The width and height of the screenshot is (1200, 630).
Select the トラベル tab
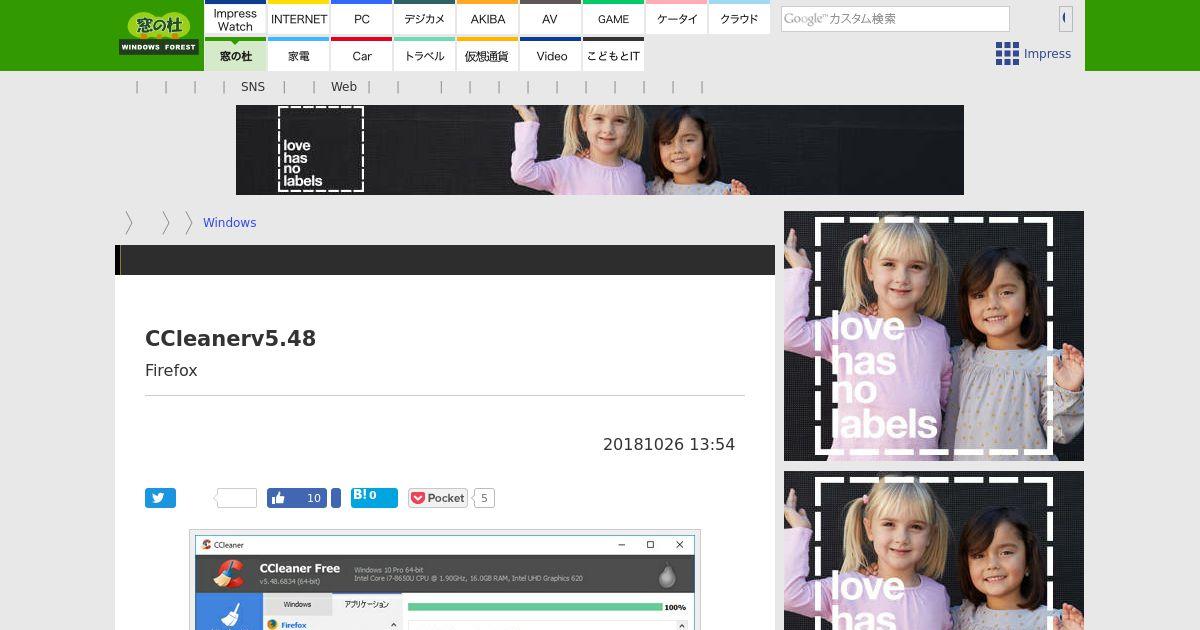(x=425, y=55)
